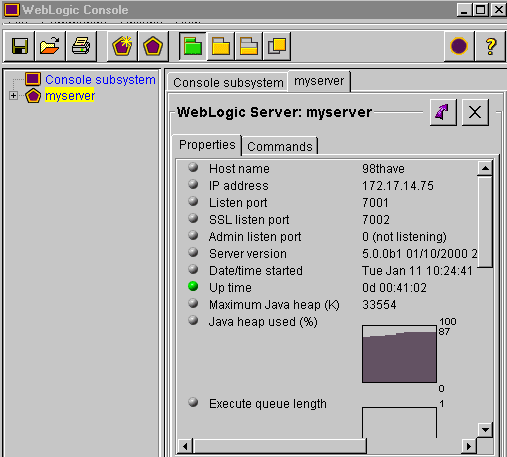The height and width of the screenshot is (457, 507).
Task: Click the Listen port value 7001
Action: 375,203
